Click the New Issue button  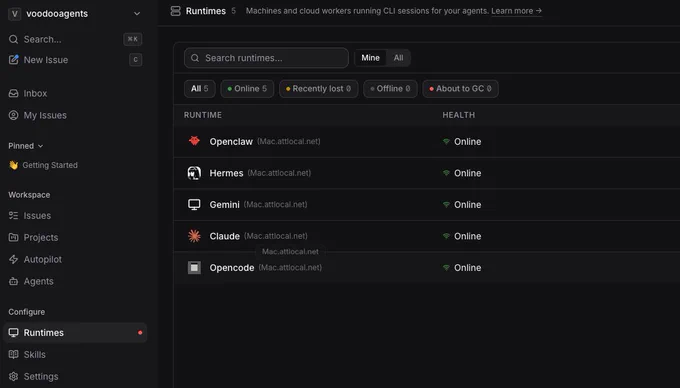[x=75, y=60]
